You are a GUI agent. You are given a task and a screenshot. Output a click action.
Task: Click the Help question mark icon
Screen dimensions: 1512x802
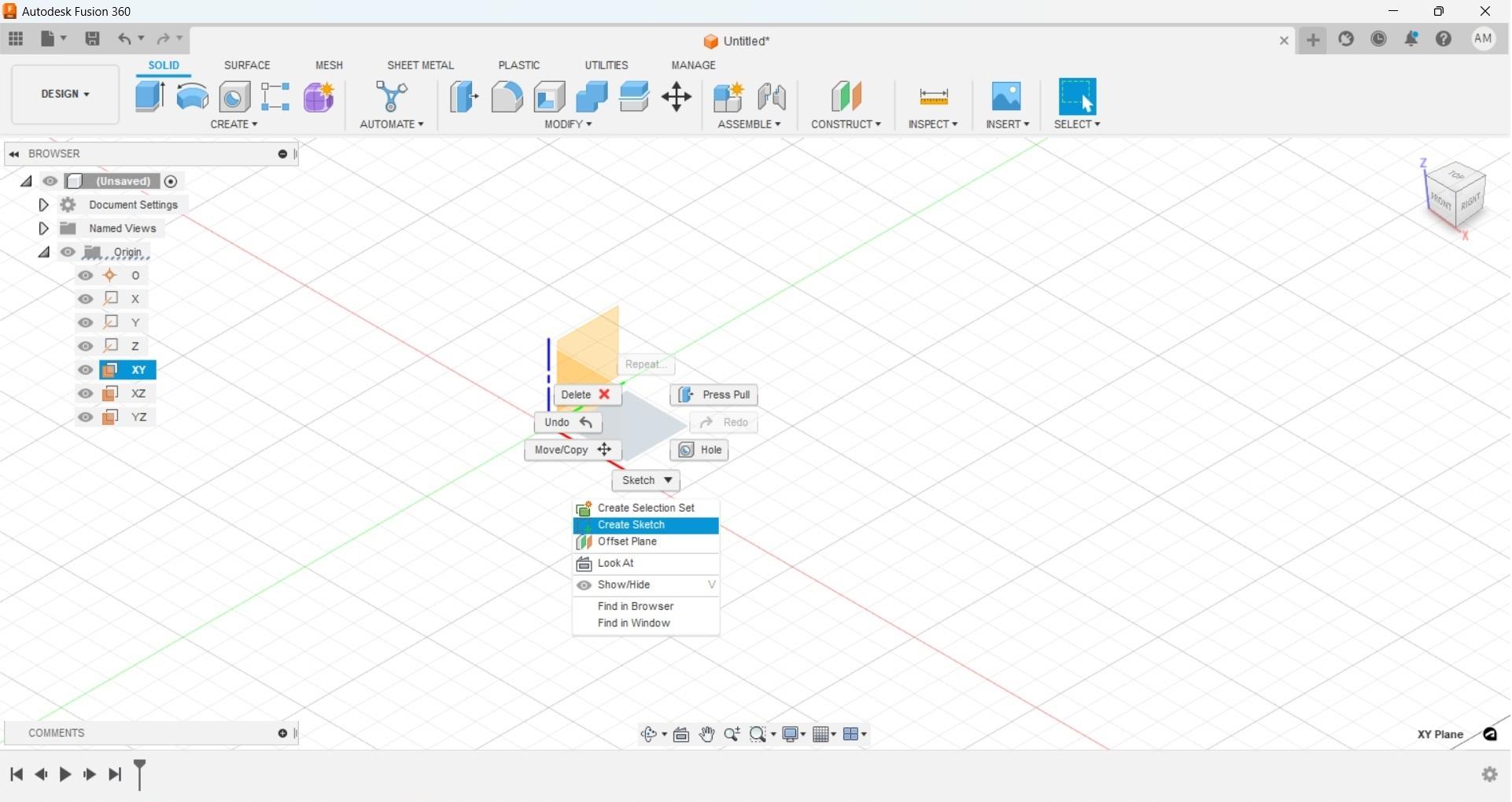(1444, 39)
